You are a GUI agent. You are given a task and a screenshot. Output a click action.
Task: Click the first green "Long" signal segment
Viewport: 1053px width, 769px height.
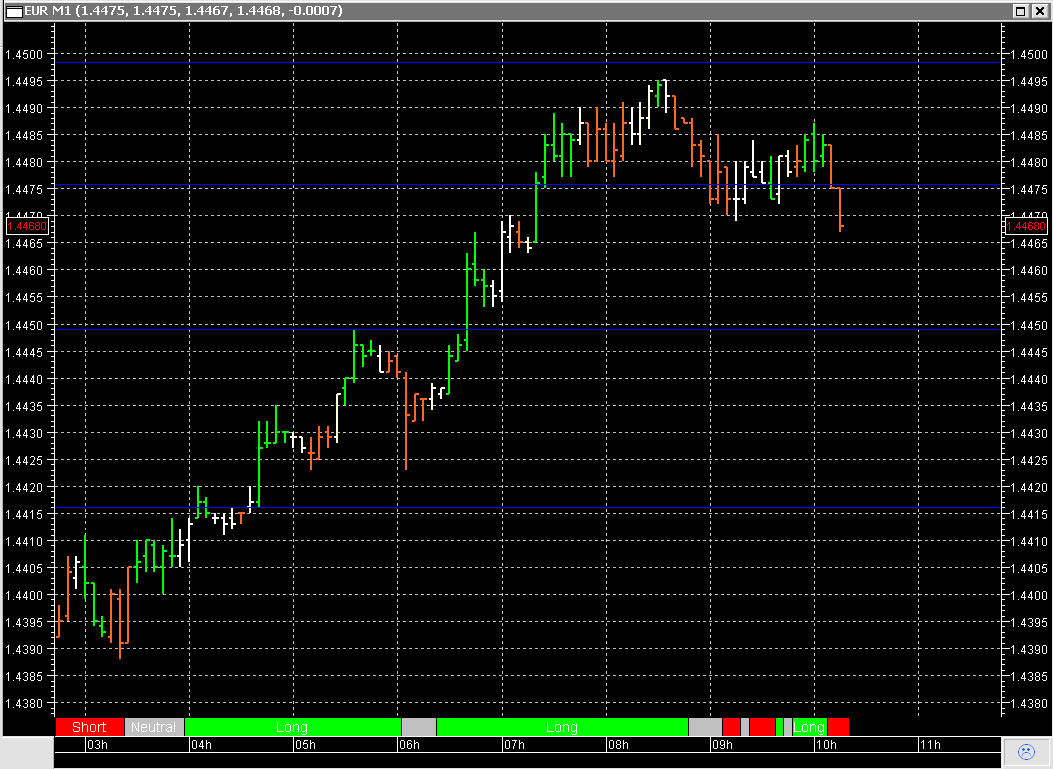(293, 727)
